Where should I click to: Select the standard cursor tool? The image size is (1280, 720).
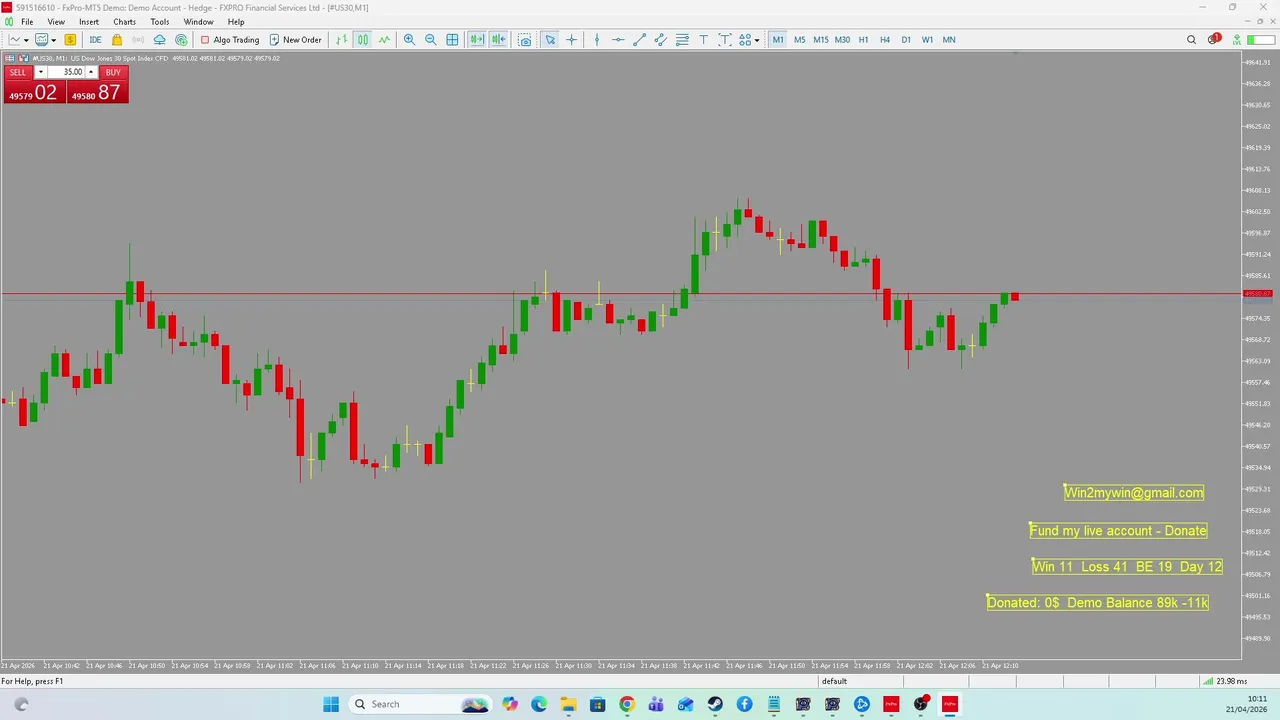click(x=550, y=40)
